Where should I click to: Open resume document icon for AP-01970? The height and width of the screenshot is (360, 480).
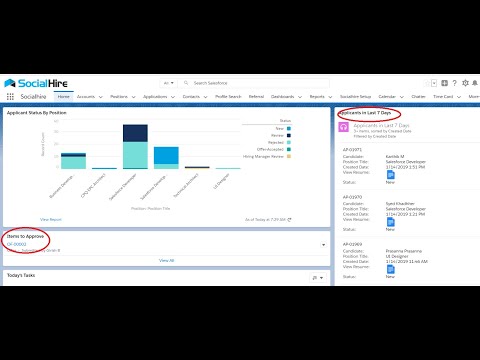tap(391, 222)
